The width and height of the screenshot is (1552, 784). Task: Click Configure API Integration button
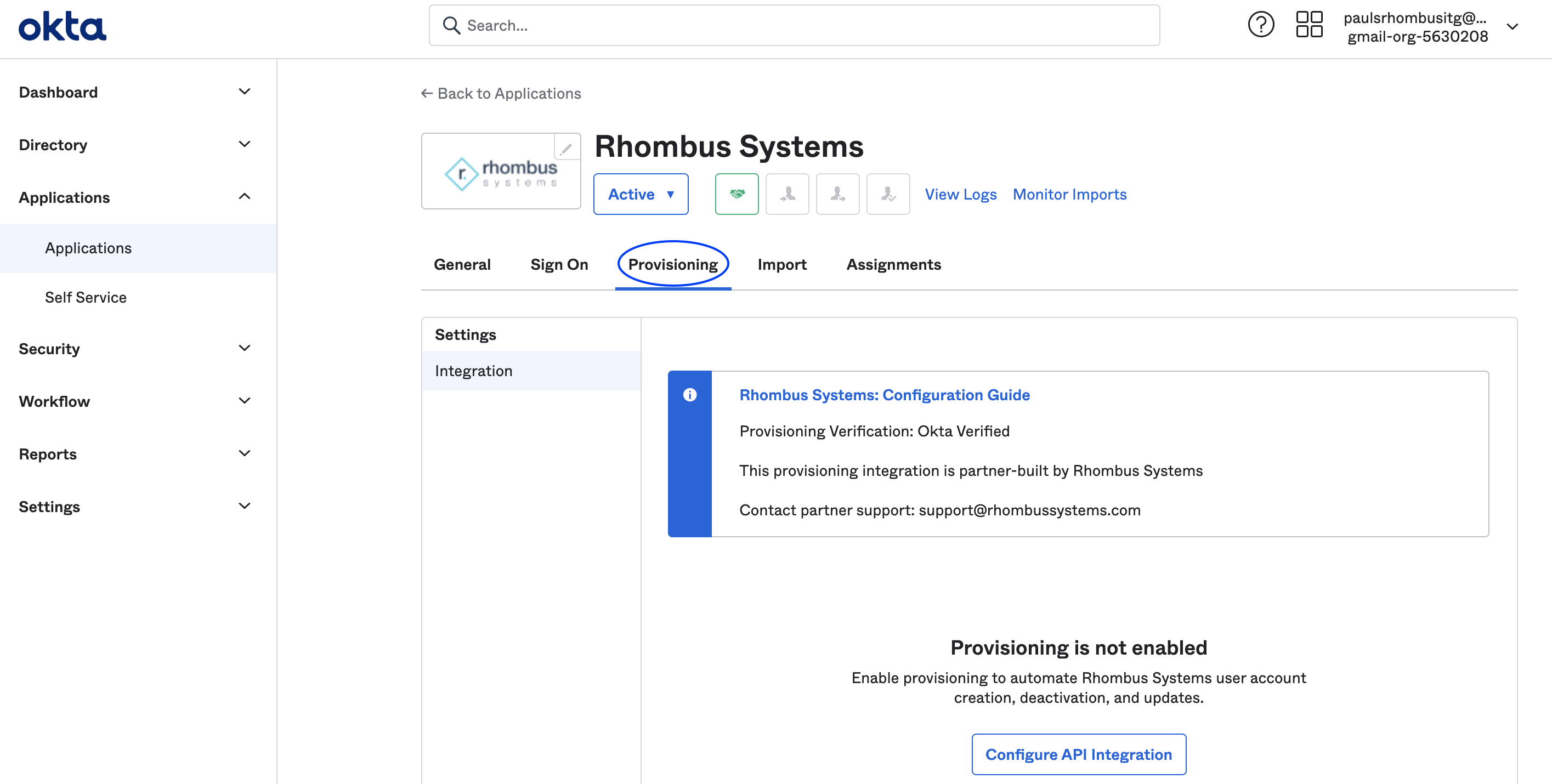click(1078, 754)
